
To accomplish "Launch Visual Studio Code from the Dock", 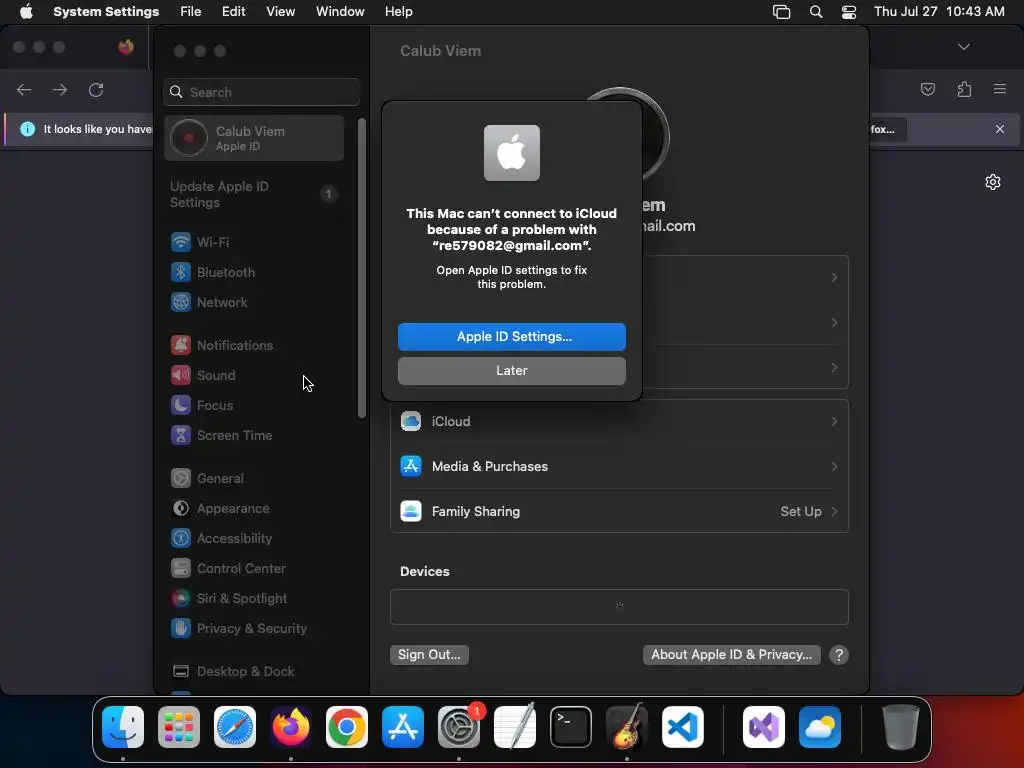I will pyautogui.click(x=682, y=727).
